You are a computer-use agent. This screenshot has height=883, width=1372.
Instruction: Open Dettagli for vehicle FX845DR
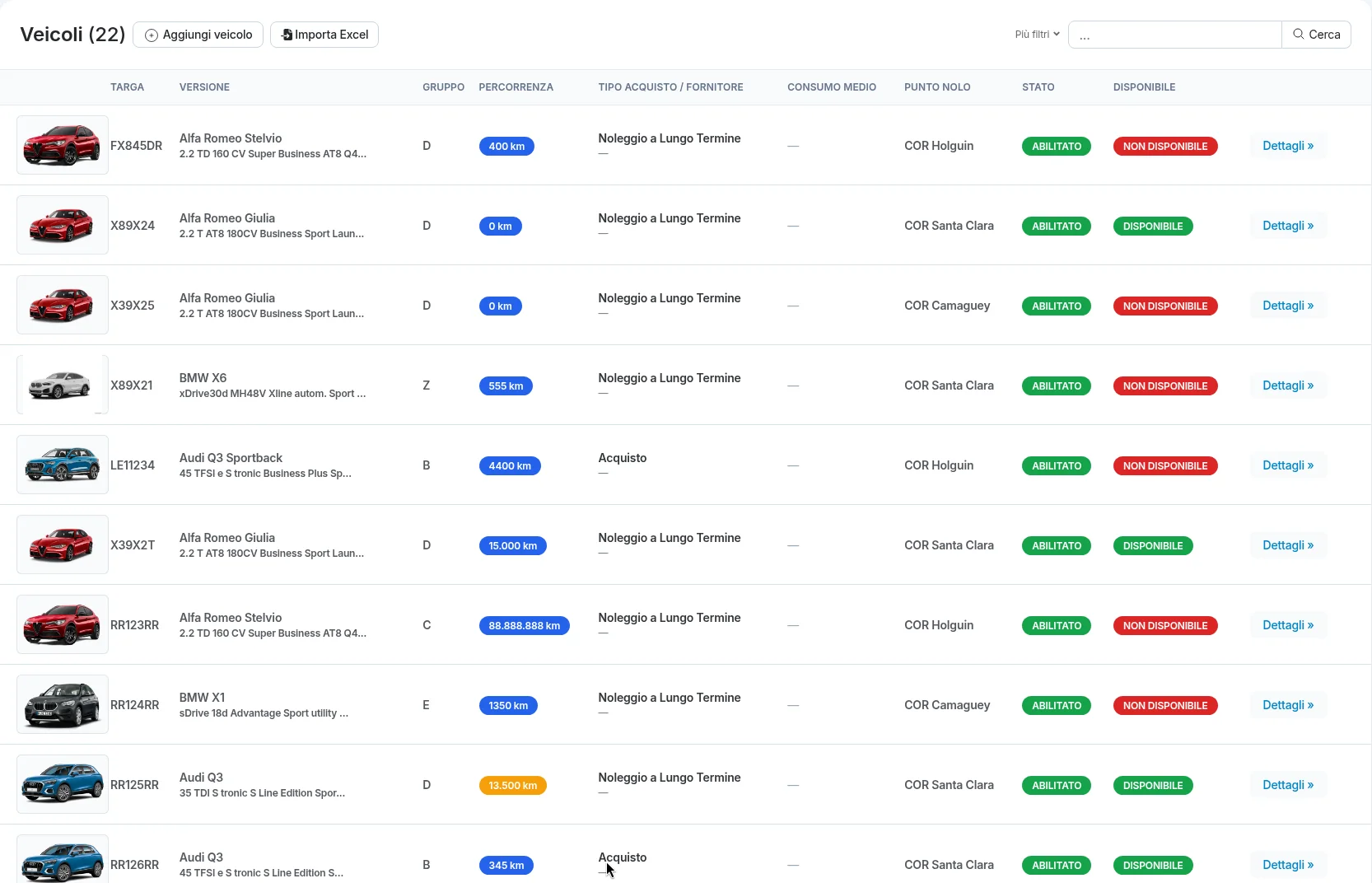1288,146
